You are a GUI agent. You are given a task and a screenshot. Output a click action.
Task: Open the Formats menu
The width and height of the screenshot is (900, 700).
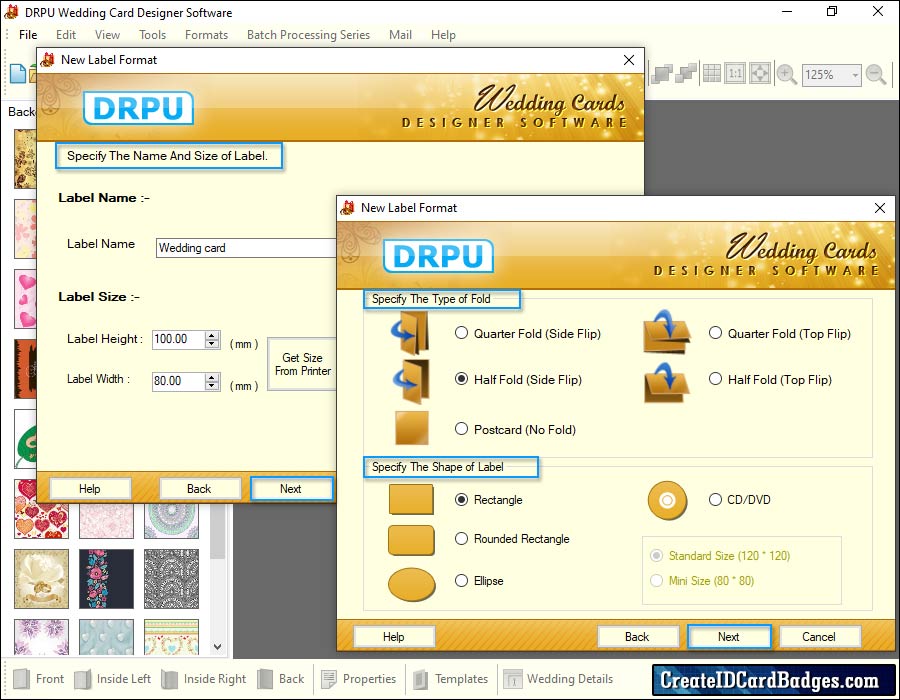click(x=206, y=35)
